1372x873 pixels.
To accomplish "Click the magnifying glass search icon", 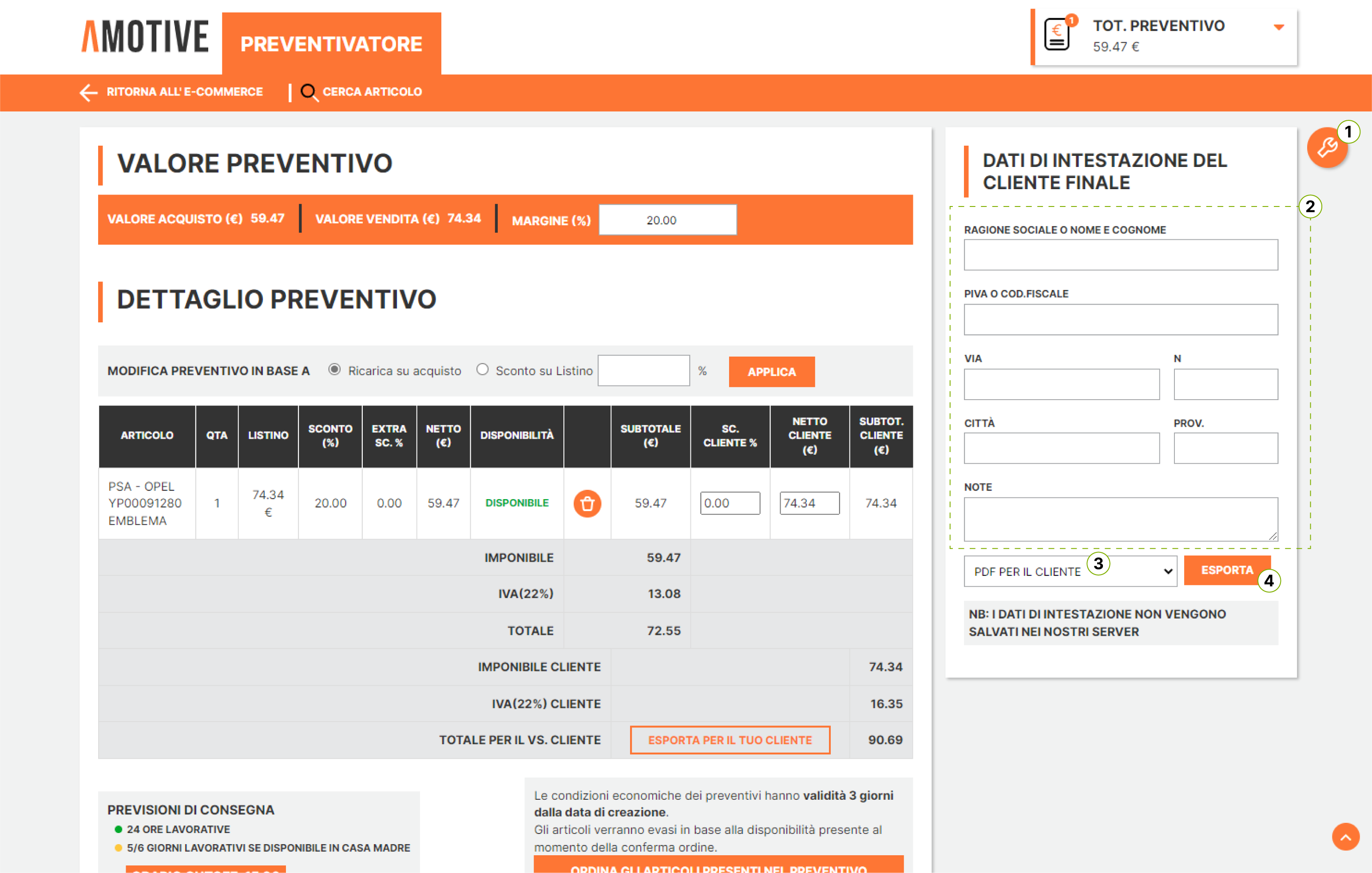I will pyautogui.click(x=308, y=92).
